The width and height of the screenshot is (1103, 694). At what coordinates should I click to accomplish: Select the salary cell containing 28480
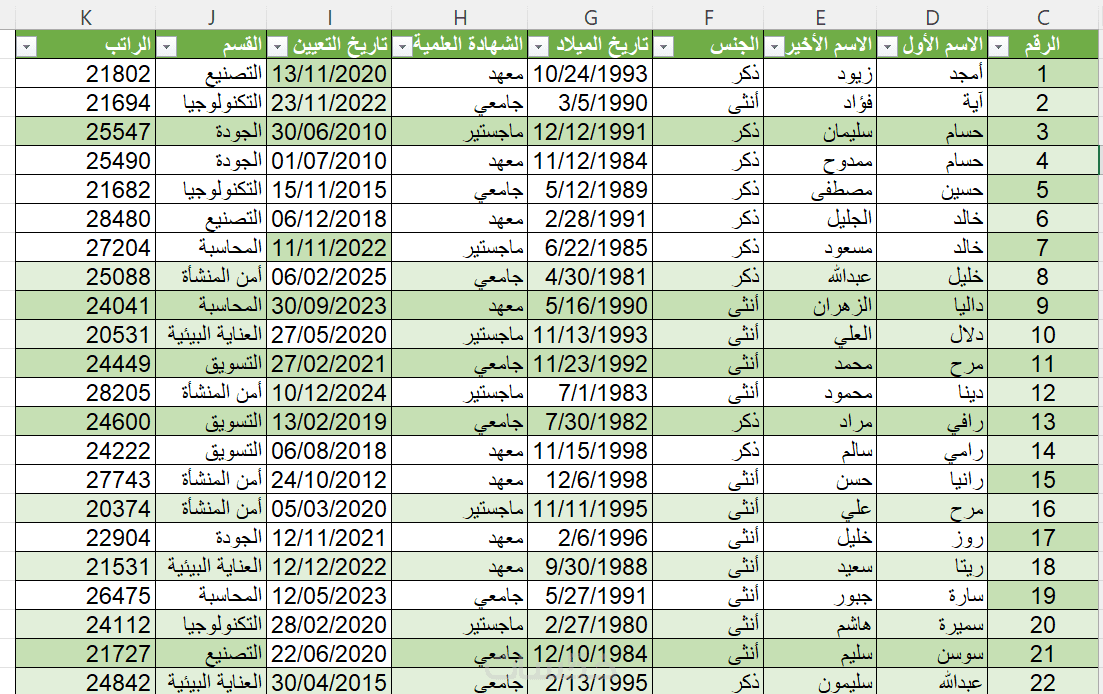(x=86, y=219)
